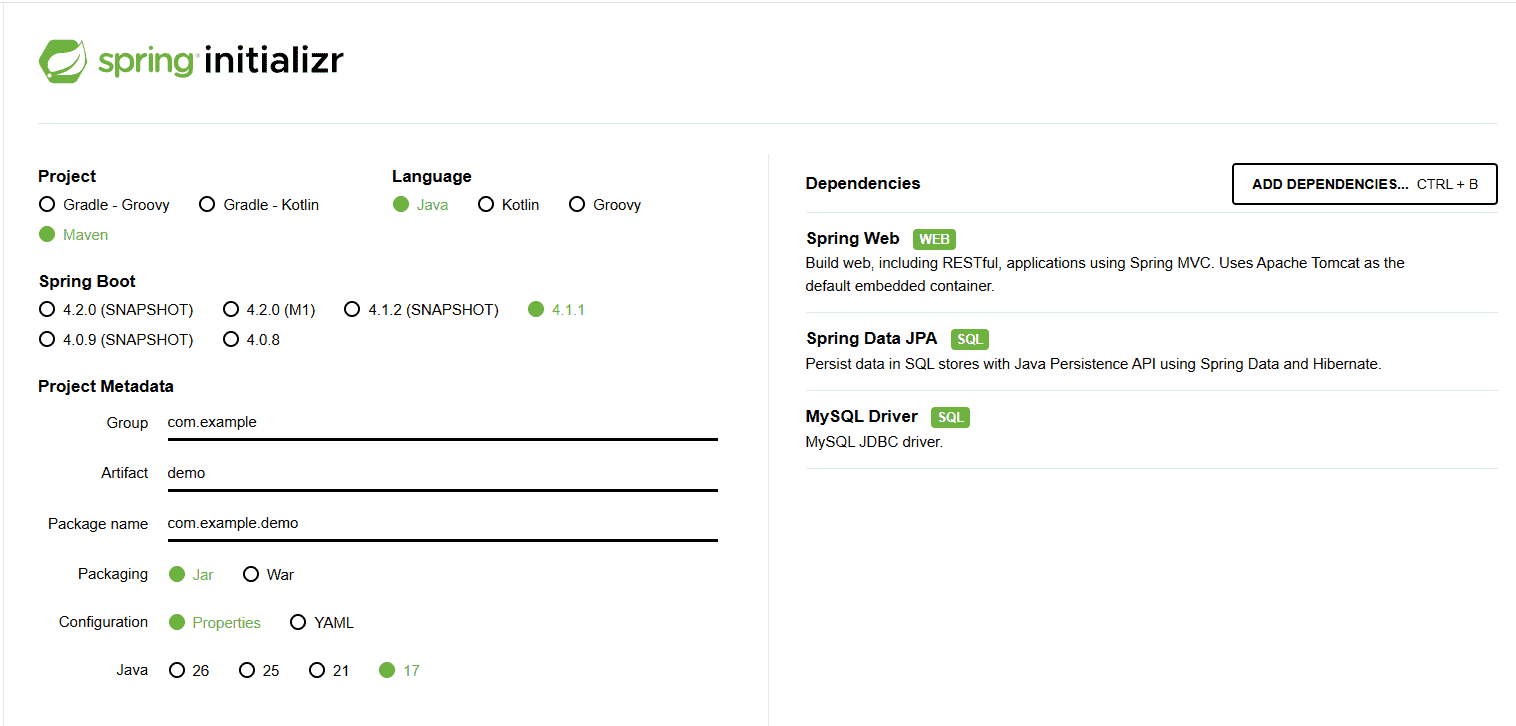The image size is (1516, 726).
Task: Select the Gradle - Groovy project option
Action: pos(104,205)
